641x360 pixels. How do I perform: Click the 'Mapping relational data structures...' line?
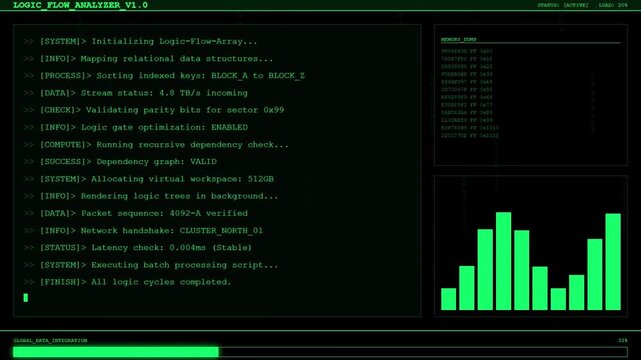click(148, 58)
